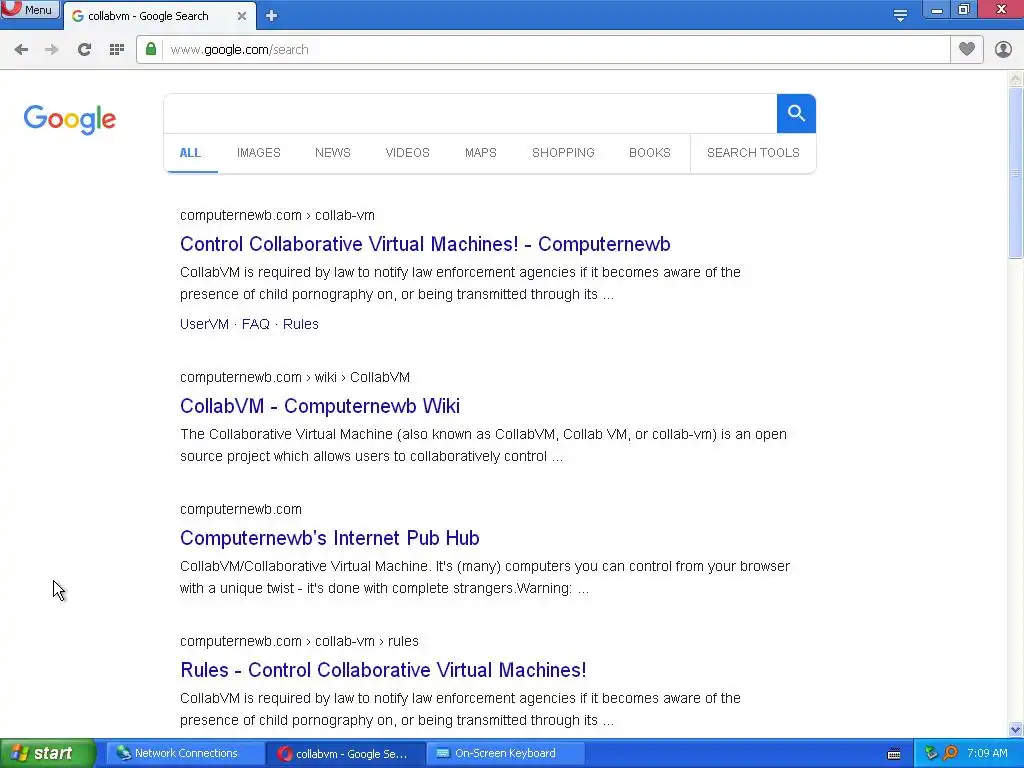Click the vertical scrollbar thumb

[x=1016, y=174]
